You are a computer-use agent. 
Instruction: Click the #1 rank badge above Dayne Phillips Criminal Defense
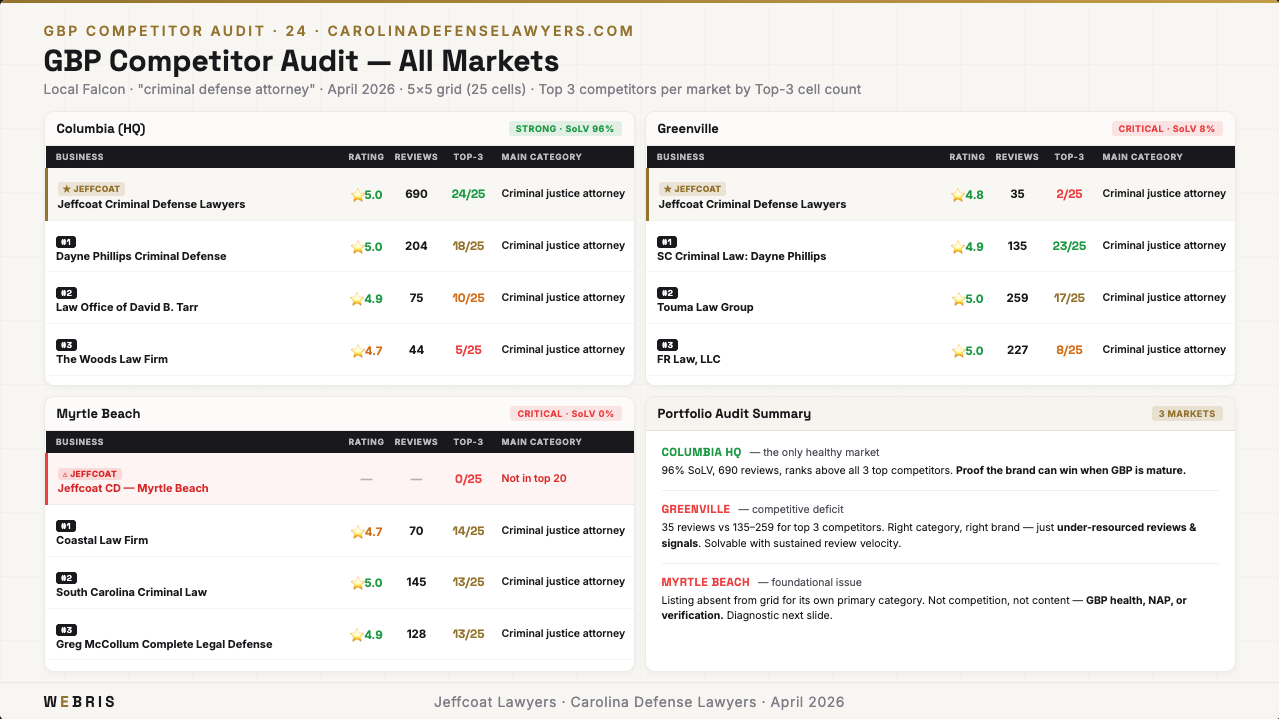click(66, 241)
